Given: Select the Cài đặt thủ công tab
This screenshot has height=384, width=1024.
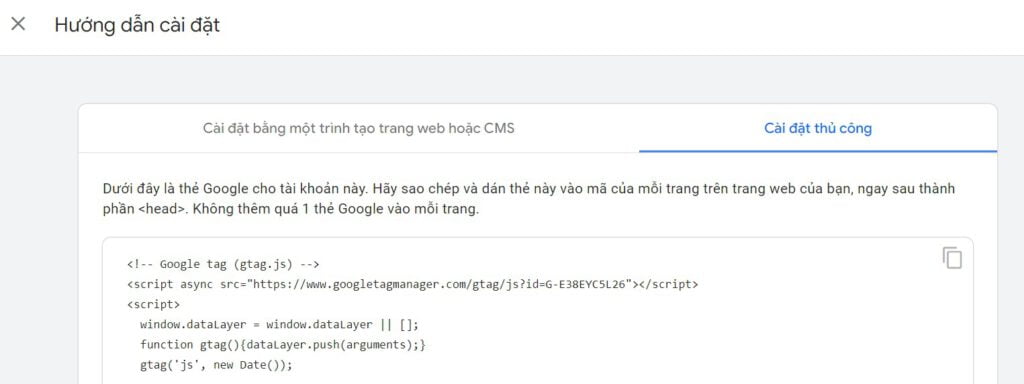Looking at the screenshot, I should pos(818,128).
